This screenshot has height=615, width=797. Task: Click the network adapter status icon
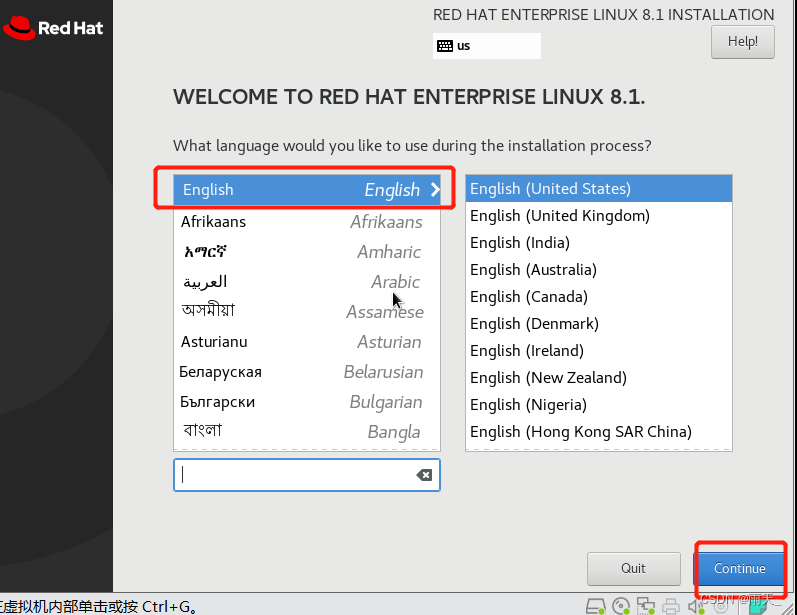tap(646, 606)
